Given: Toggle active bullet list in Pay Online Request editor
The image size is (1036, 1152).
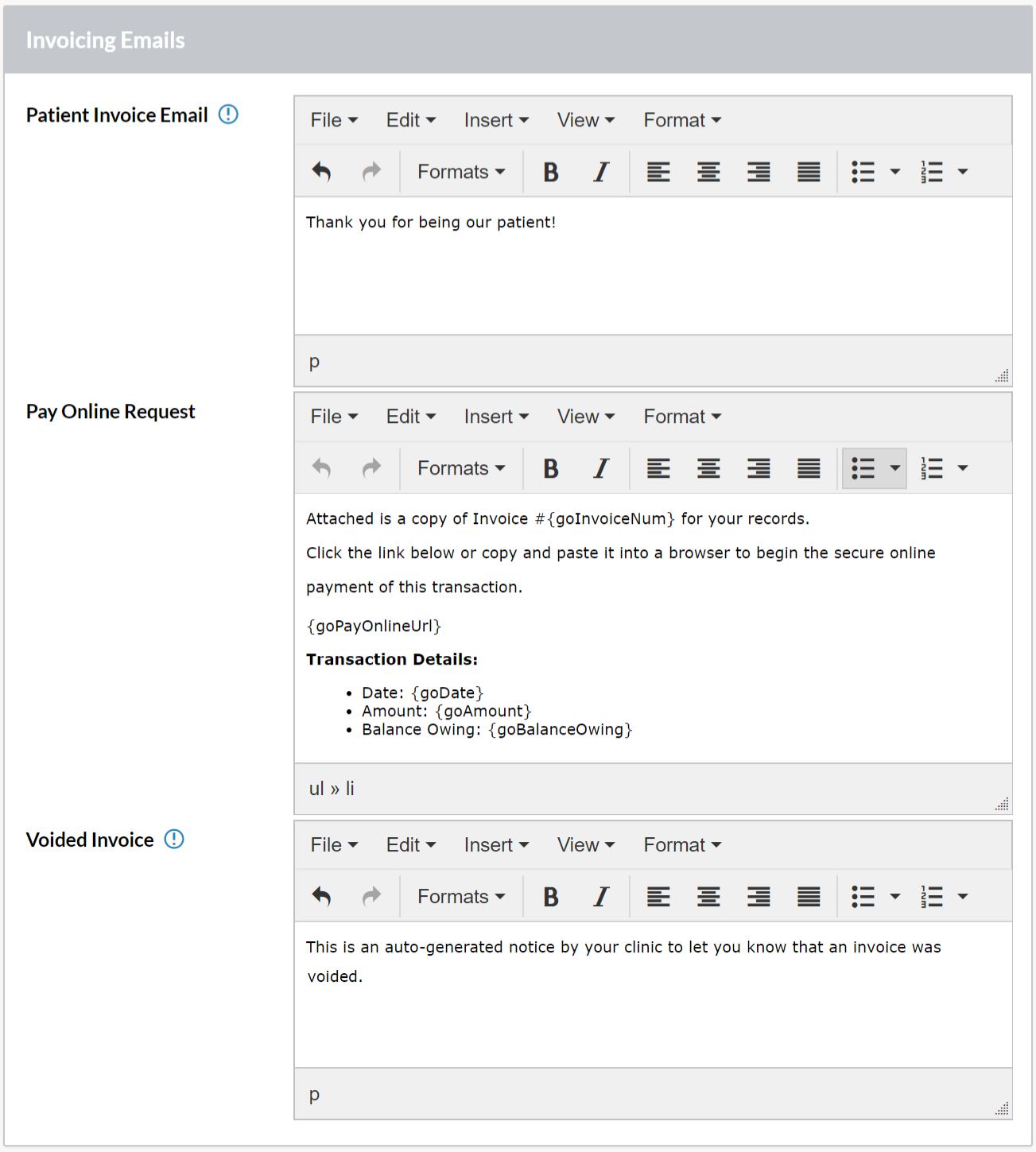Looking at the screenshot, I should point(863,468).
